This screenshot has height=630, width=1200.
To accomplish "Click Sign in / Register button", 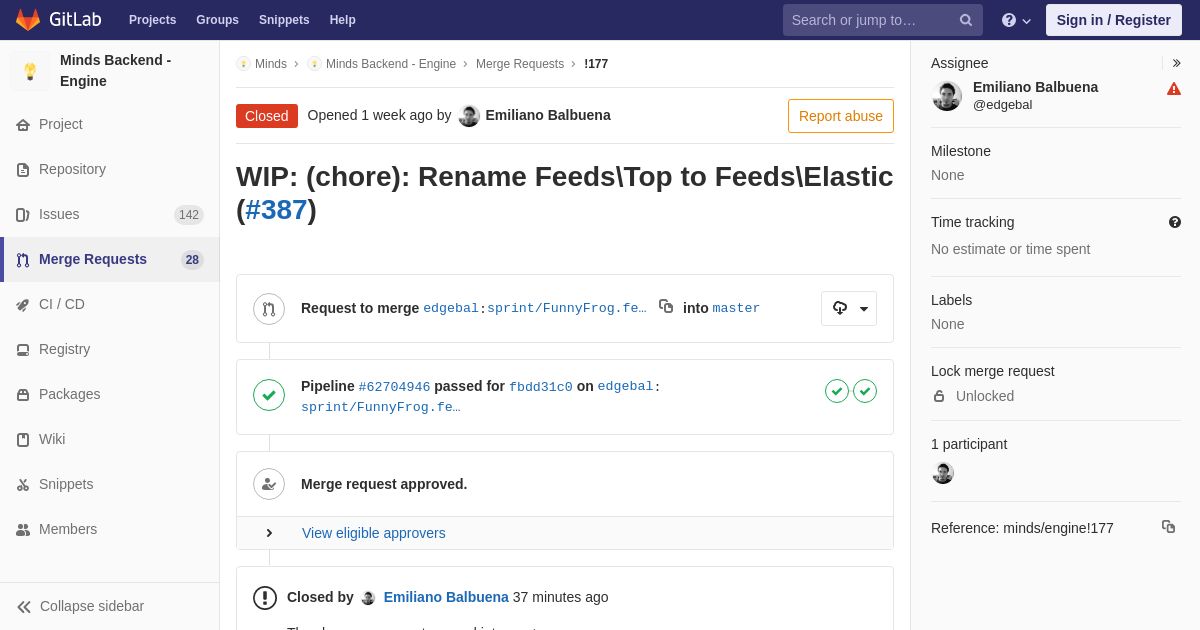I will (1113, 20).
